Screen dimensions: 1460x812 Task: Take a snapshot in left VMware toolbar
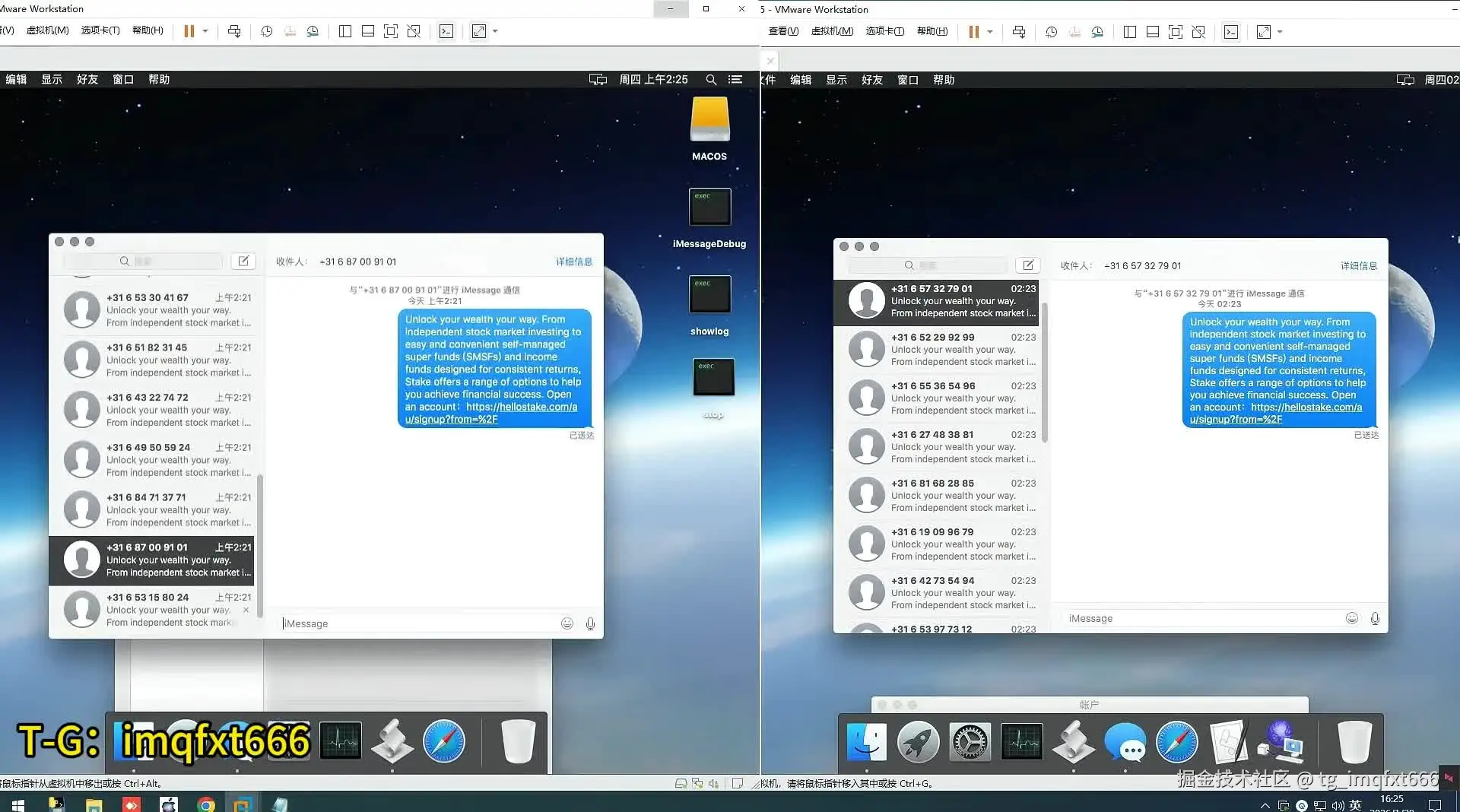(x=267, y=31)
